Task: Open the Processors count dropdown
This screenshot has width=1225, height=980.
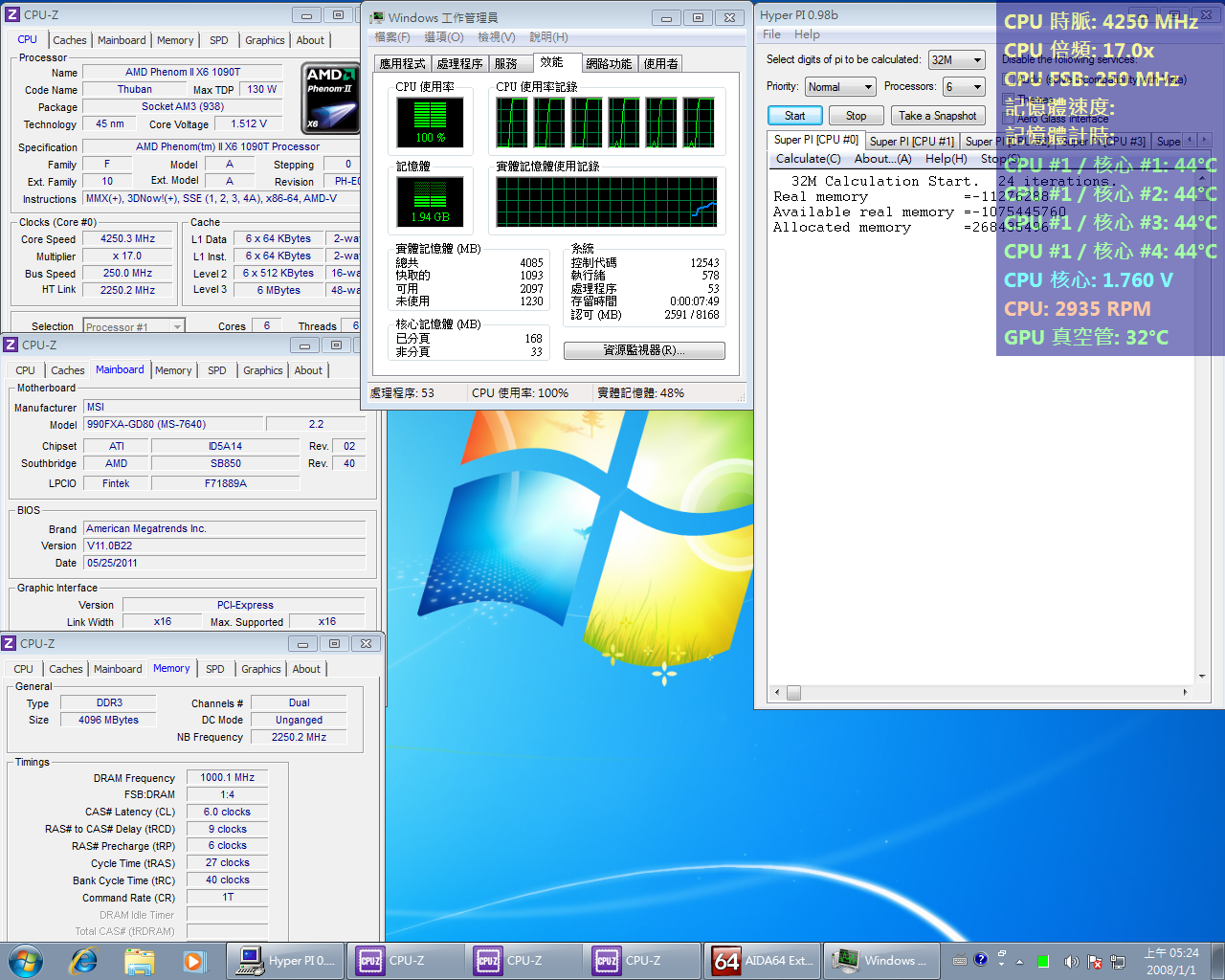Action: pyautogui.click(x=964, y=87)
